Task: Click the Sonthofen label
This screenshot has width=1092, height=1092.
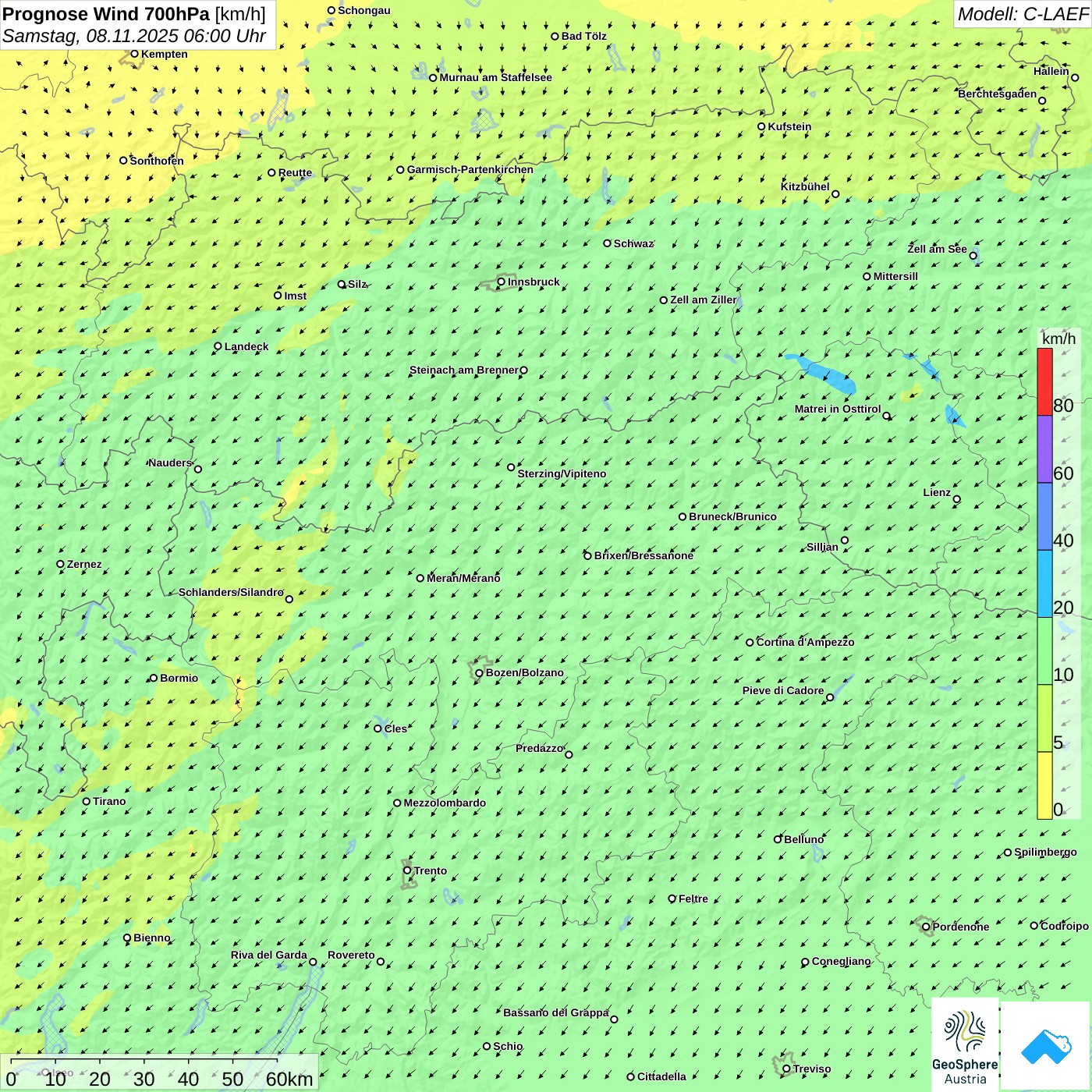Action: pos(157,161)
